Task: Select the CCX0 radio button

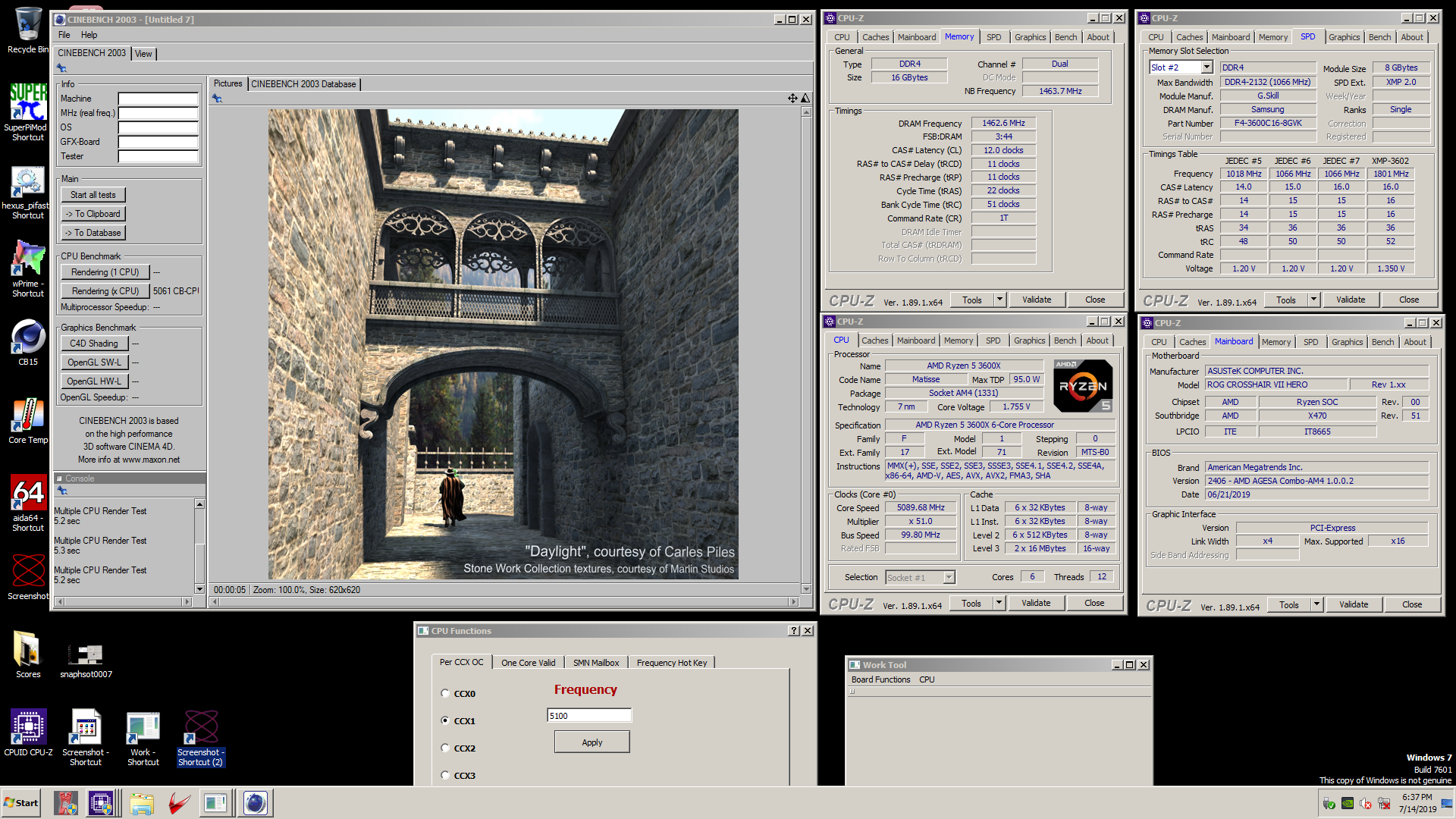Action: click(x=445, y=693)
